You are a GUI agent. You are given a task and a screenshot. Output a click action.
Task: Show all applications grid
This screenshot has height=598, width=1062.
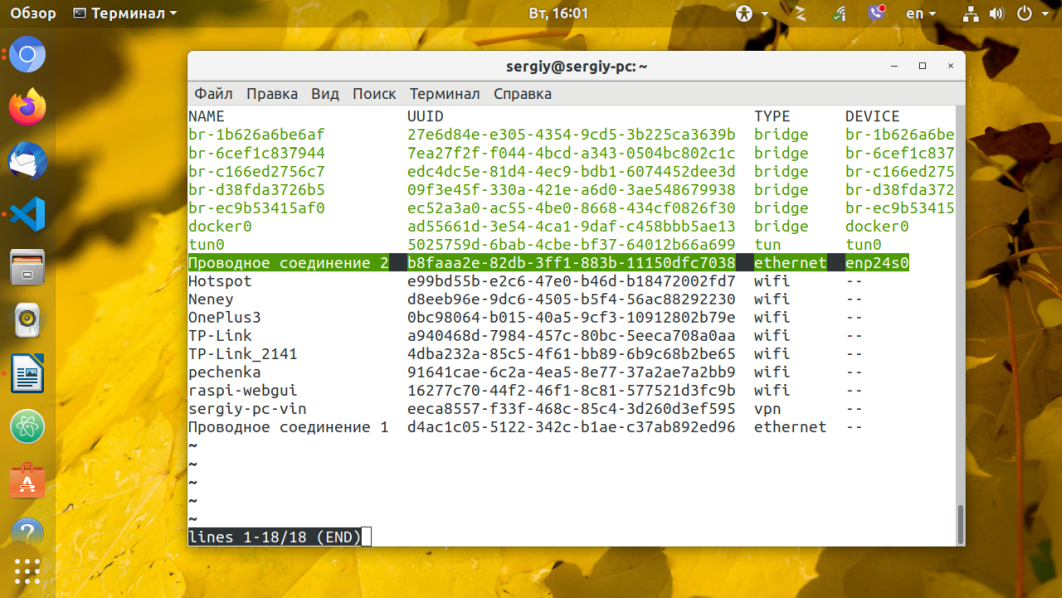(27, 572)
